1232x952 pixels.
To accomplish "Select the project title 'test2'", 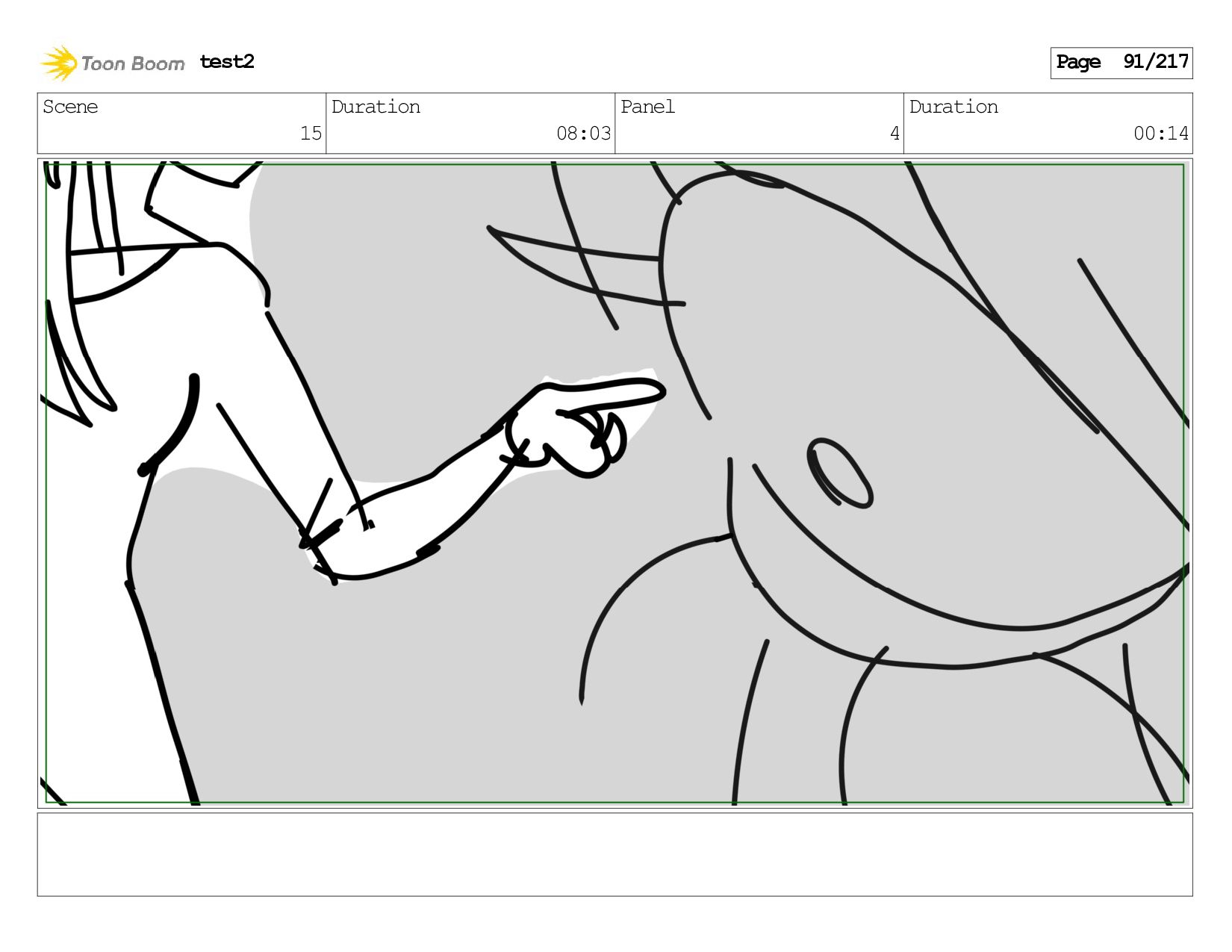I will coord(227,61).
